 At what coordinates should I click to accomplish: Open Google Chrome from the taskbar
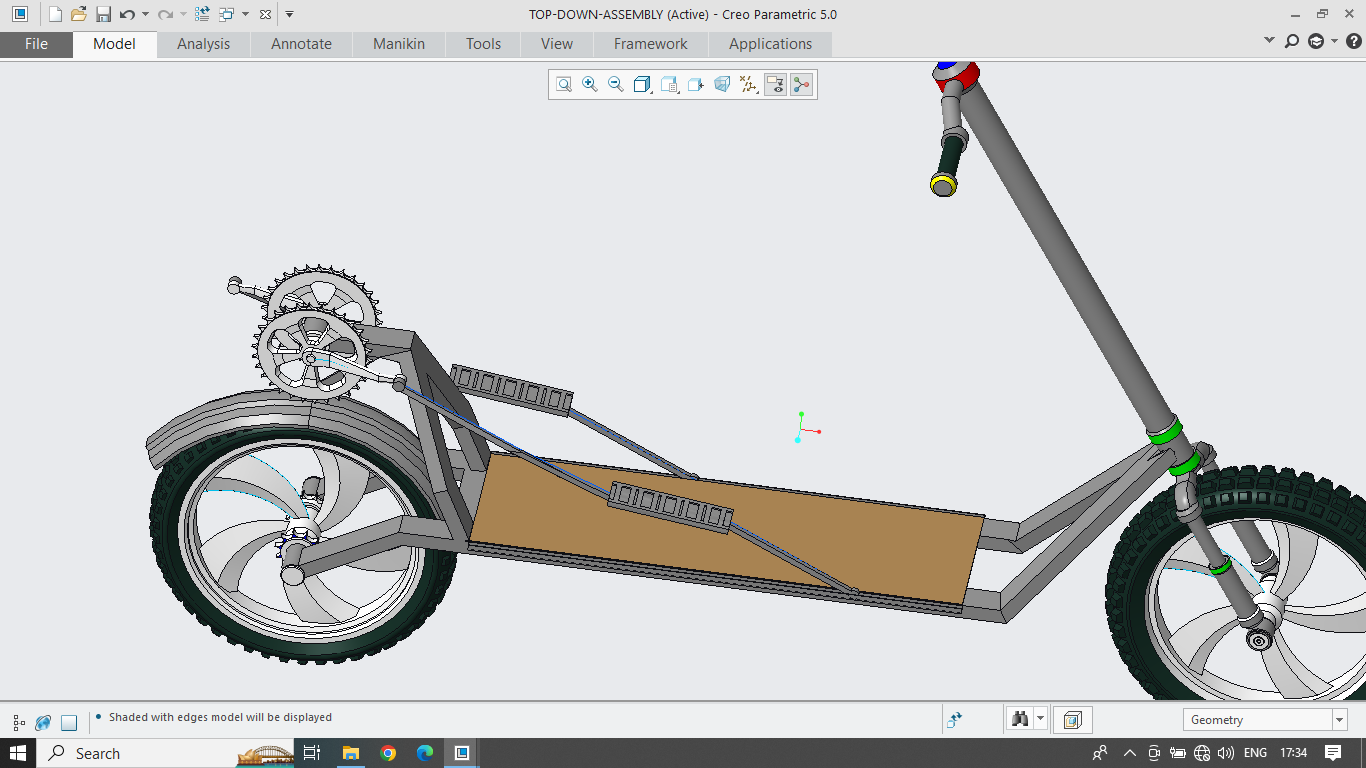388,753
